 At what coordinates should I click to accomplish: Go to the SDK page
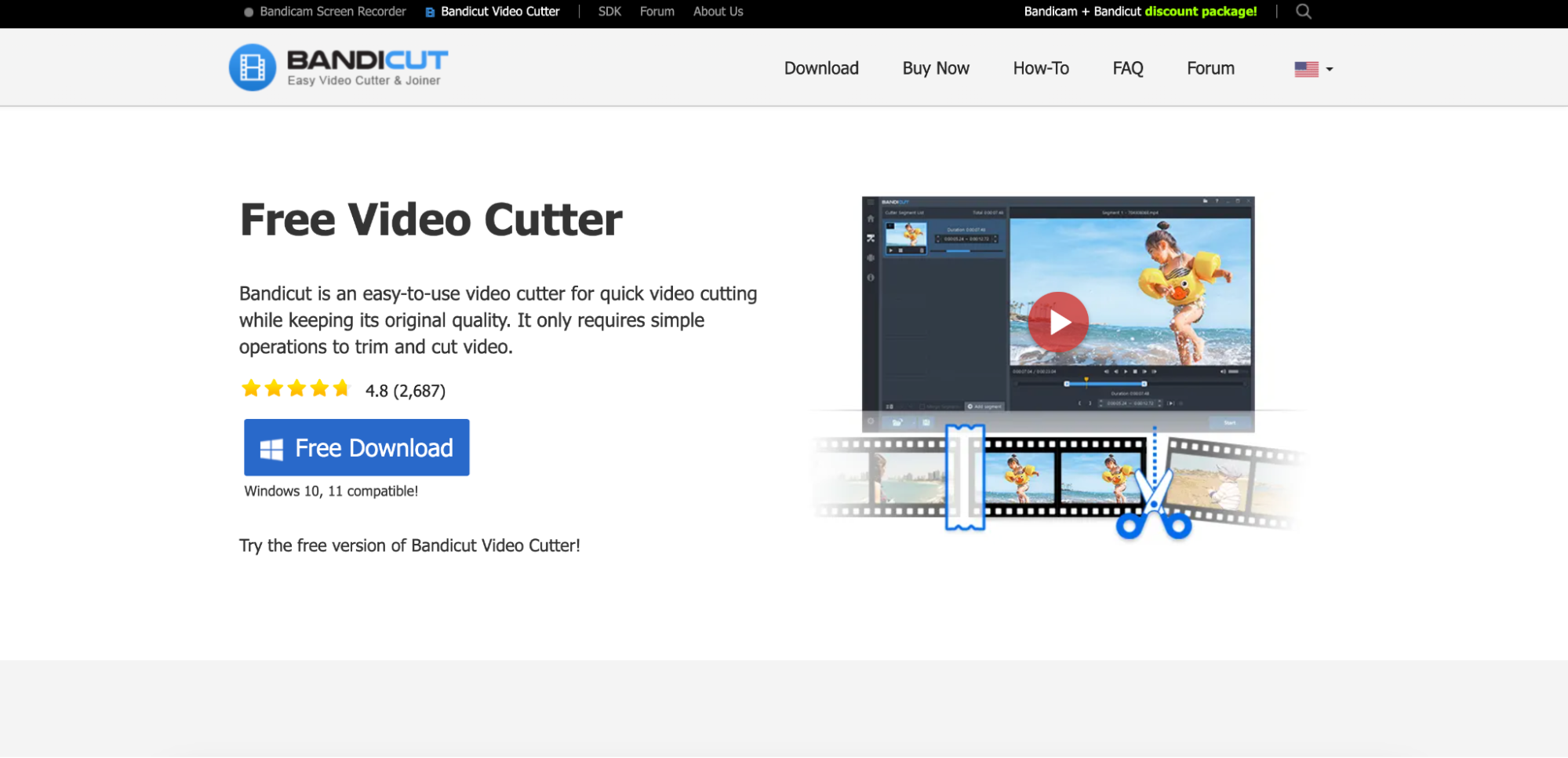click(609, 12)
